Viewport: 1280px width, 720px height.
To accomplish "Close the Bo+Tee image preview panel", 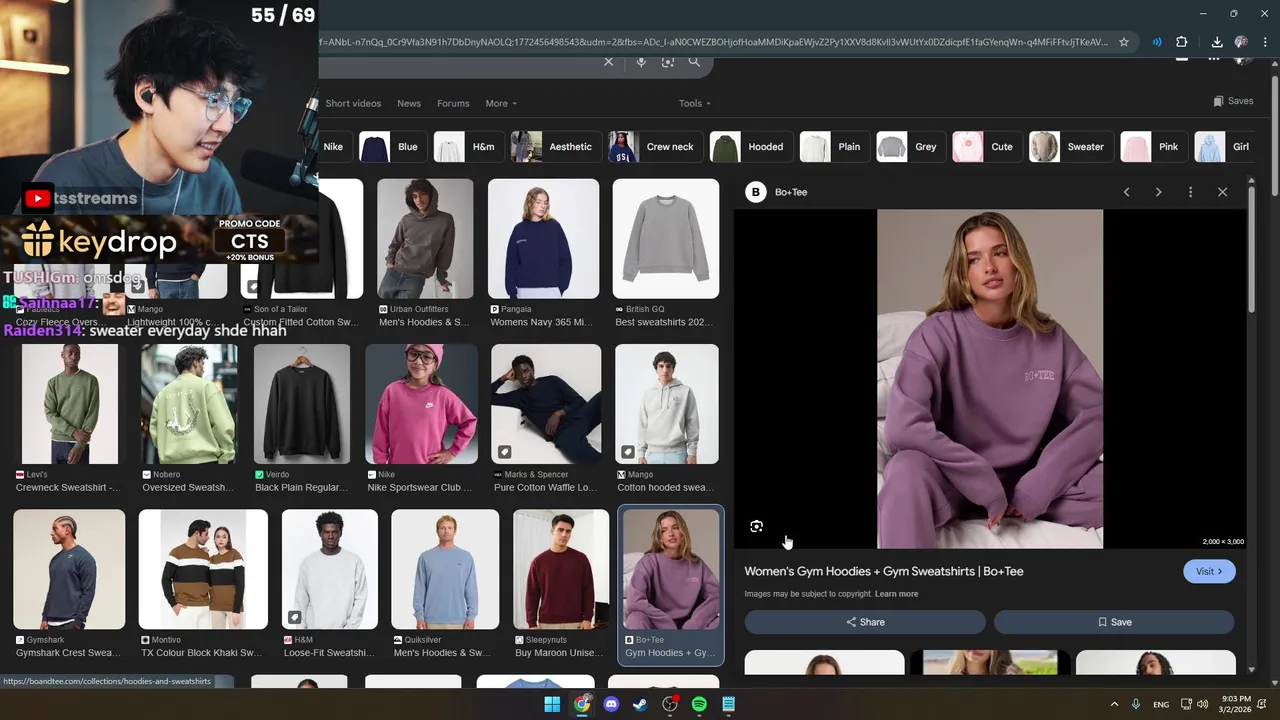I will (1222, 192).
